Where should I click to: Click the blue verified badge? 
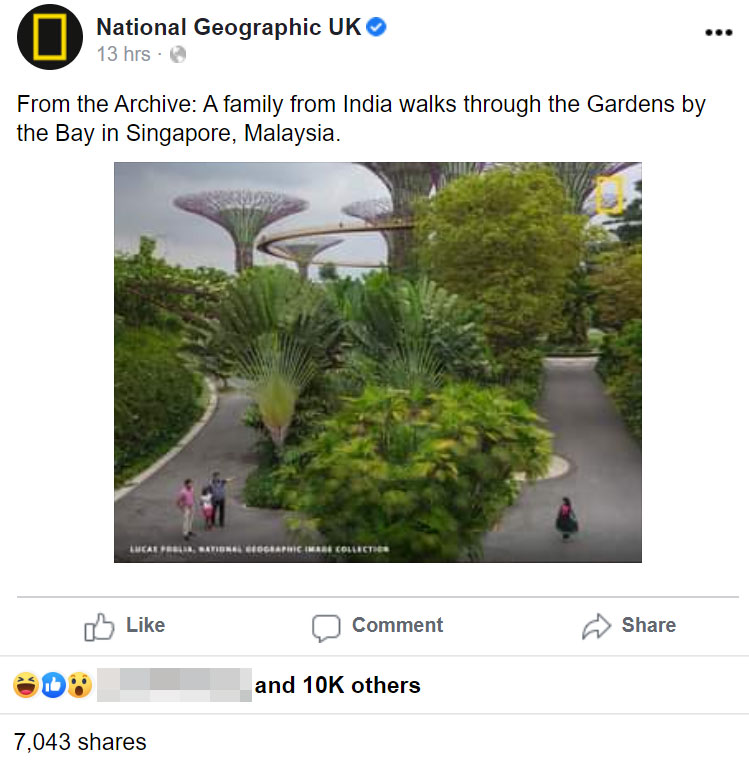(376, 27)
